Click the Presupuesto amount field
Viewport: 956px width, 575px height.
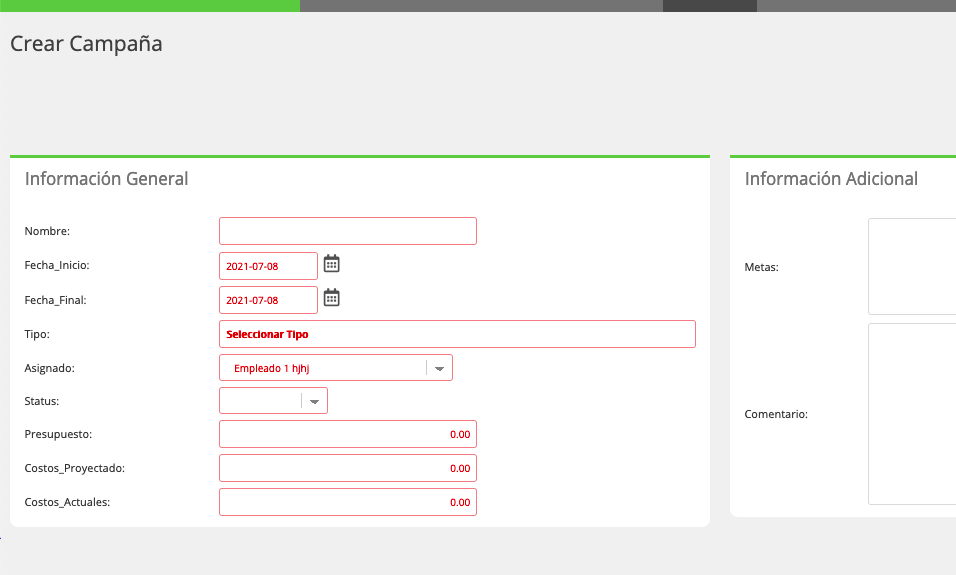348,434
